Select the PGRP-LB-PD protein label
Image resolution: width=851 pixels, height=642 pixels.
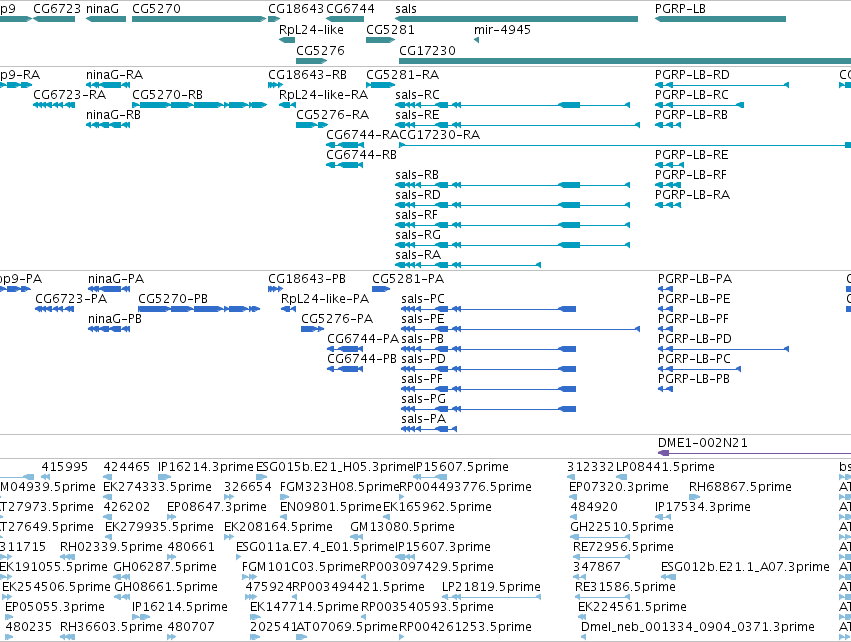(695, 339)
